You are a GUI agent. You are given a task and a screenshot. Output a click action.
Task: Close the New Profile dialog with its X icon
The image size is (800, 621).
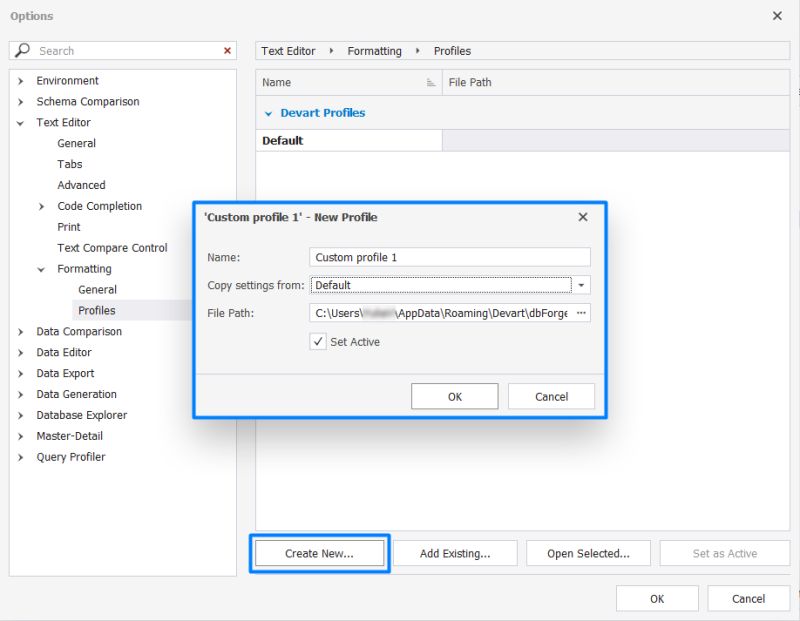[583, 217]
